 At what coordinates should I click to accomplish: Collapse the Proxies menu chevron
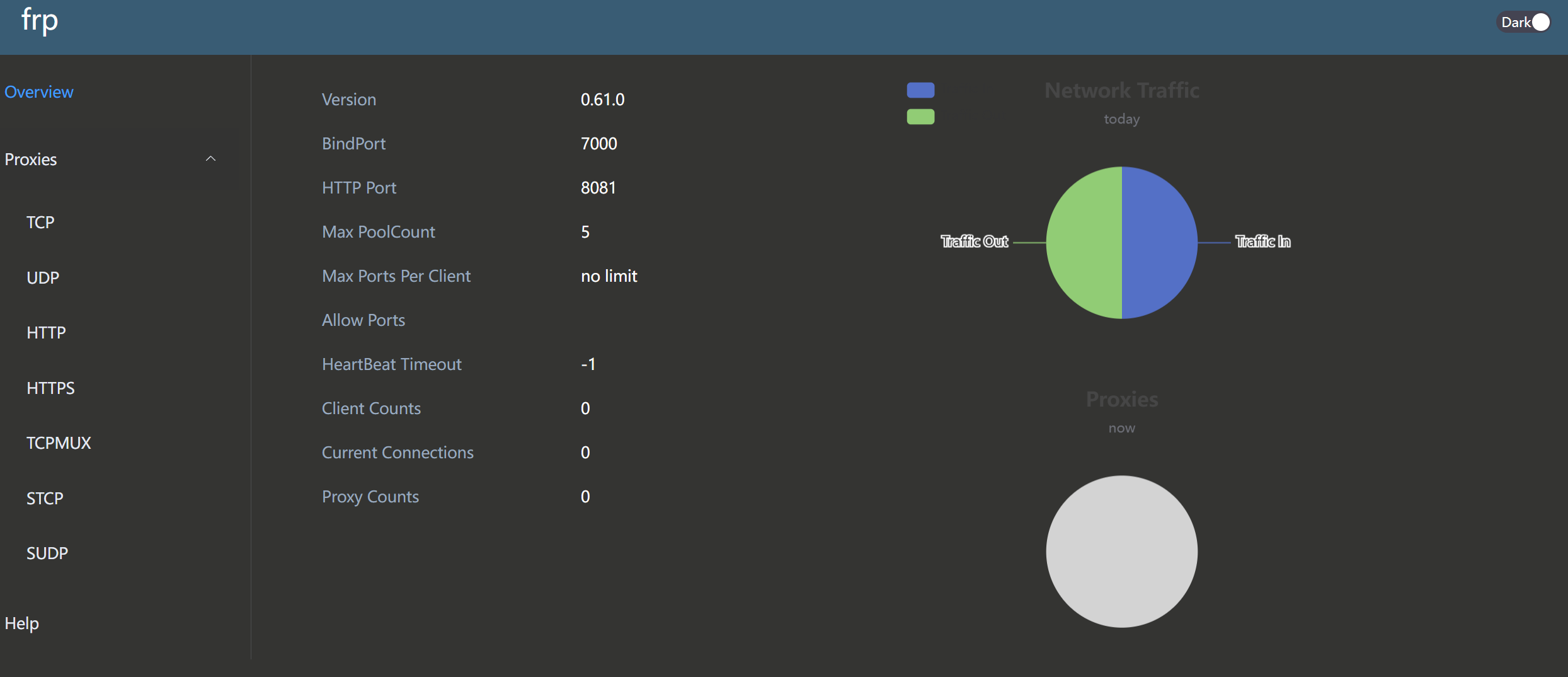(x=210, y=159)
